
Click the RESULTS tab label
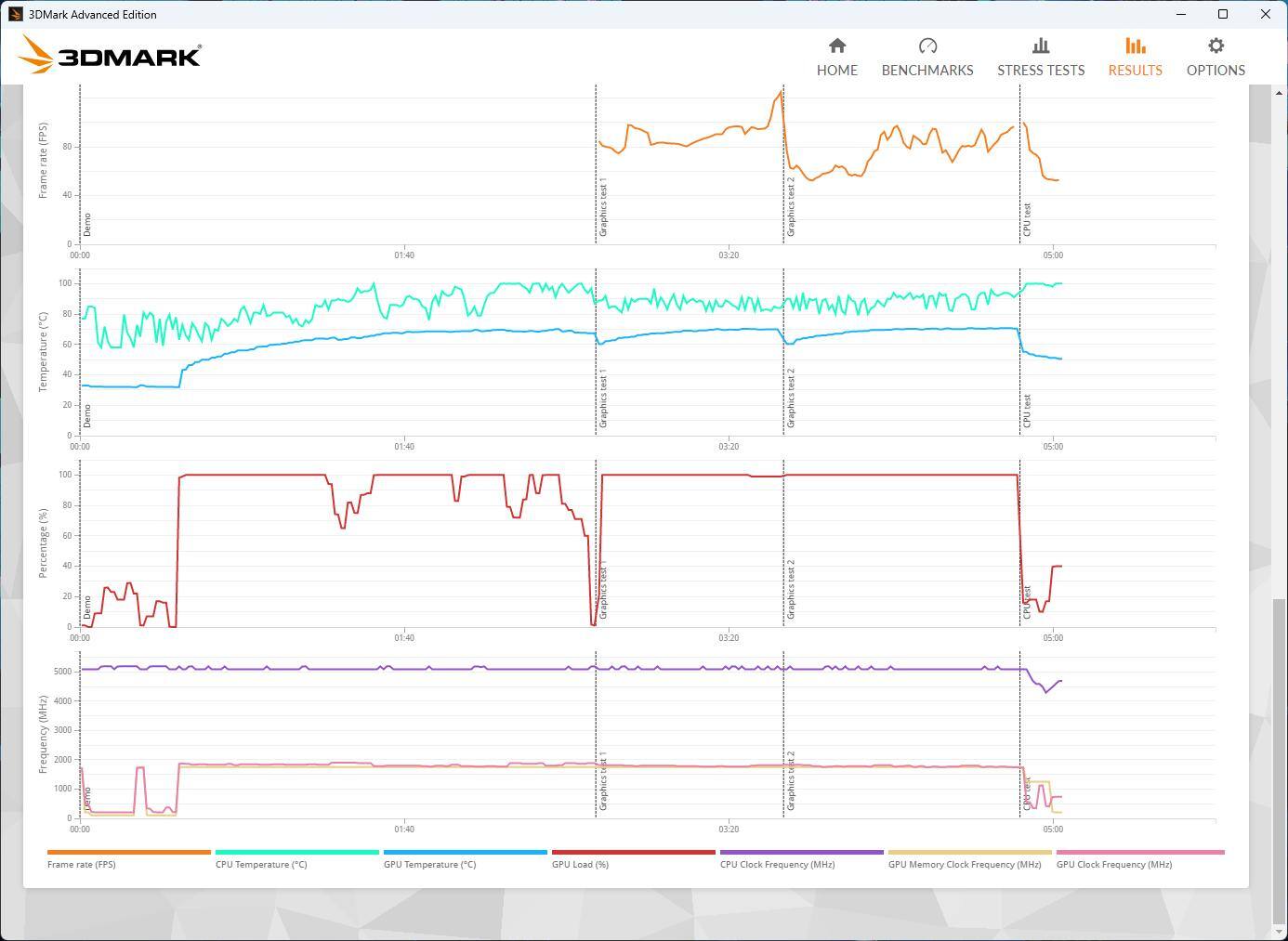pyautogui.click(x=1135, y=71)
